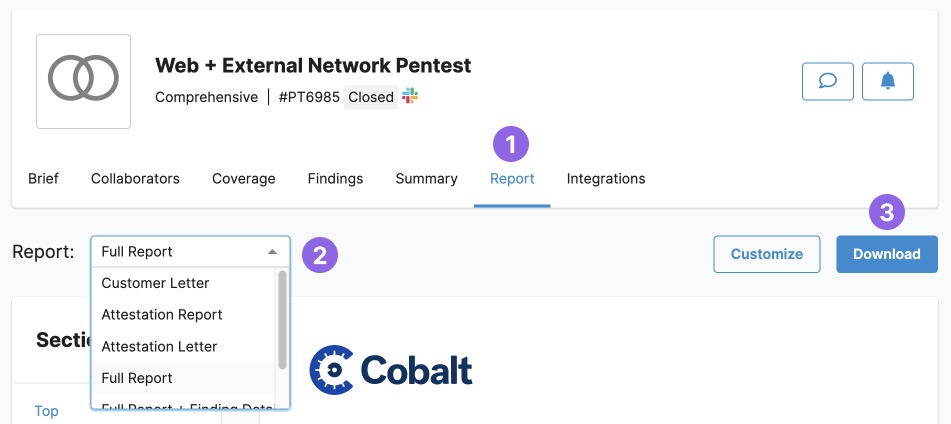Collapse the Full Report dropdown arrow
The height and width of the screenshot is (424, 951).
click(x=272, y=252)
